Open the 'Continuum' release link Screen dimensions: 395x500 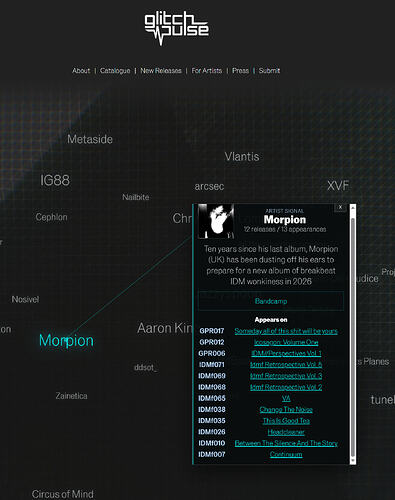pos(286,455)
